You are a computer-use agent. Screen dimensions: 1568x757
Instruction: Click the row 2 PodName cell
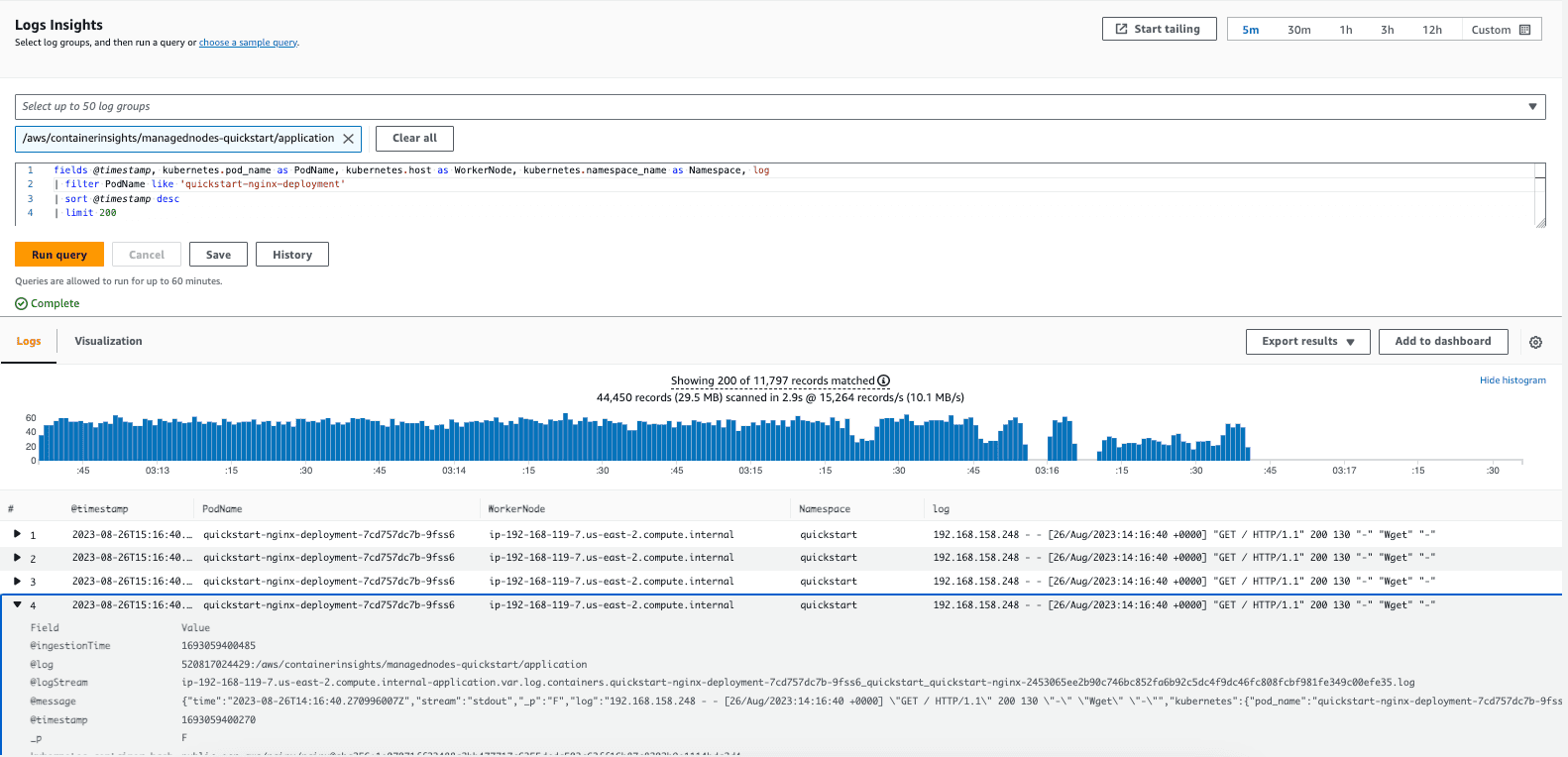click(329, 558)
